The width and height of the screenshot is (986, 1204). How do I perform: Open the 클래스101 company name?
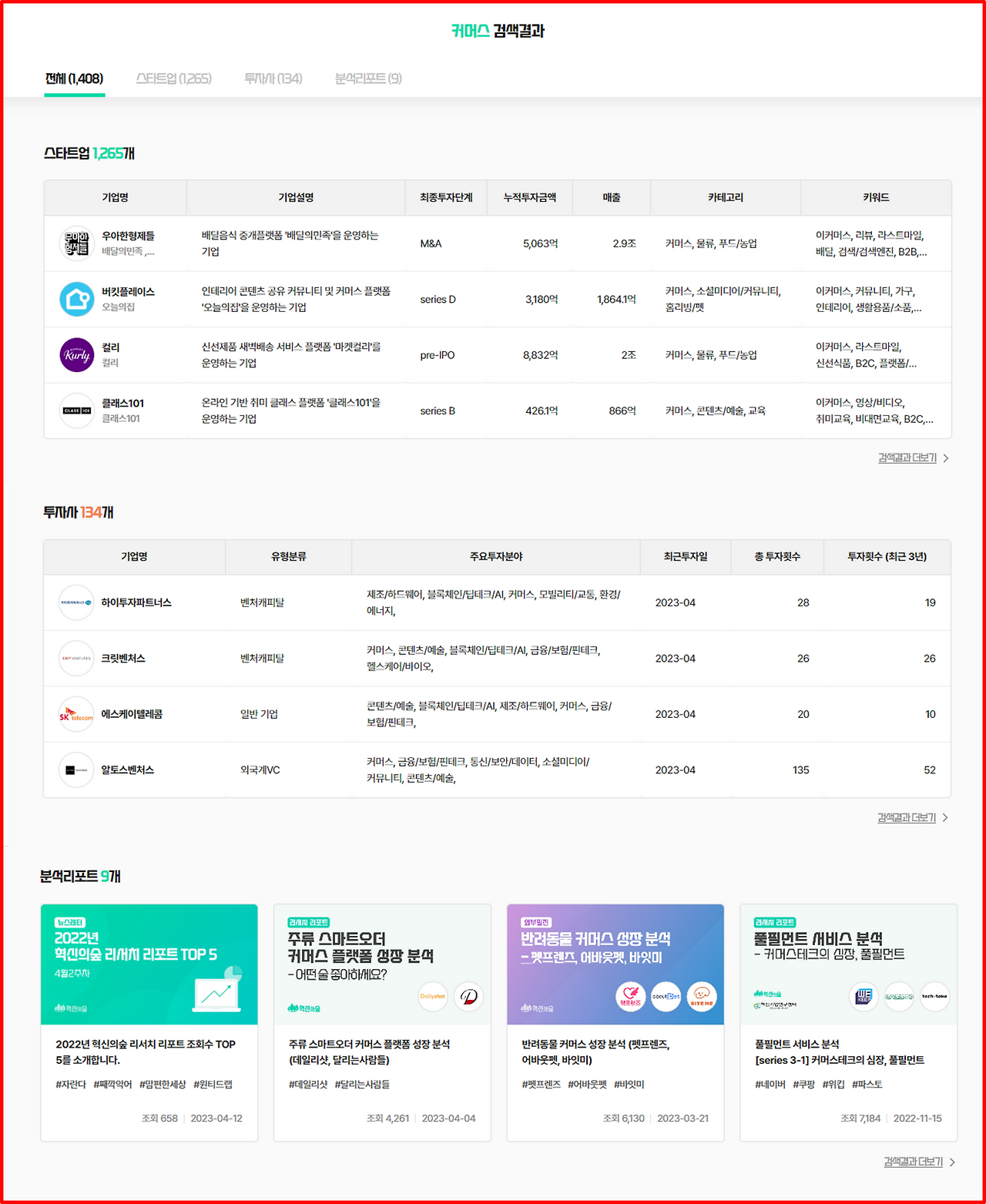(x=122, y=403)
